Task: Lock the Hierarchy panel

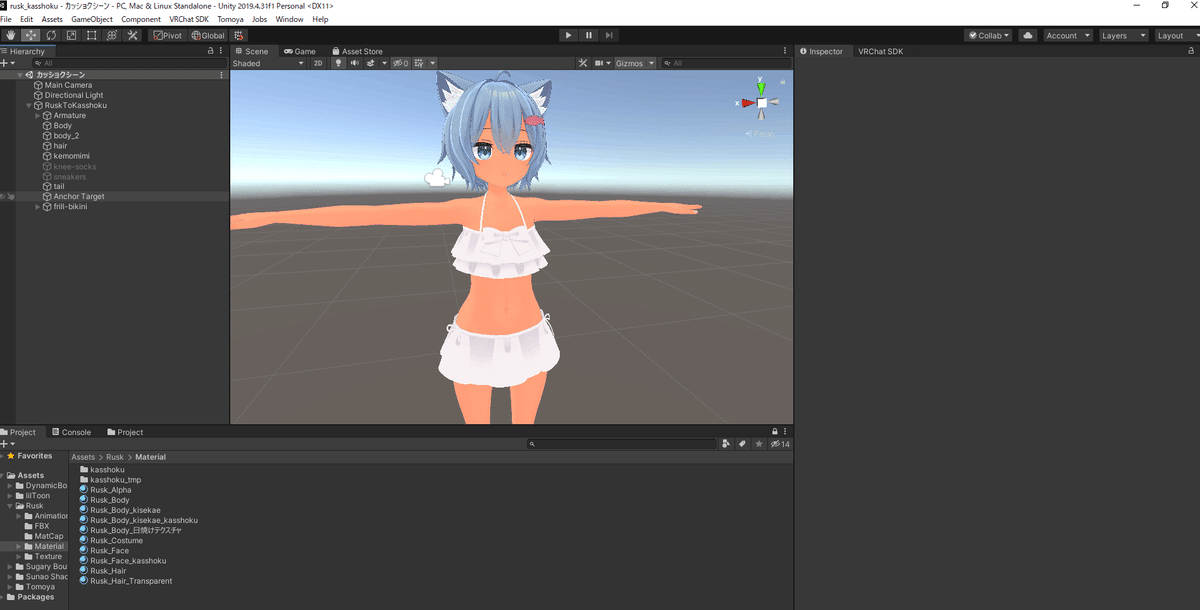Action: 209,51
